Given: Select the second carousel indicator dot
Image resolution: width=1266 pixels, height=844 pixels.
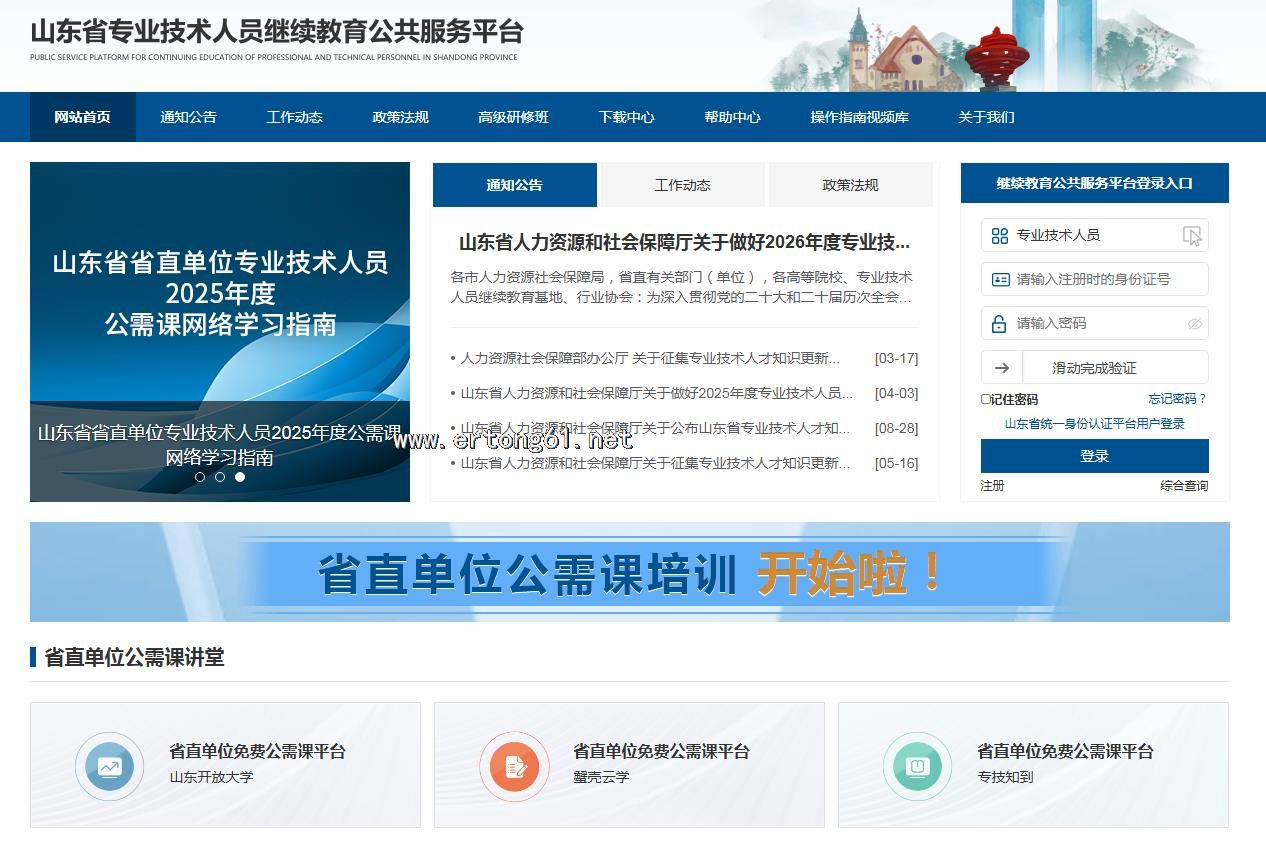Looking at the screenshot, I should 220,477.
